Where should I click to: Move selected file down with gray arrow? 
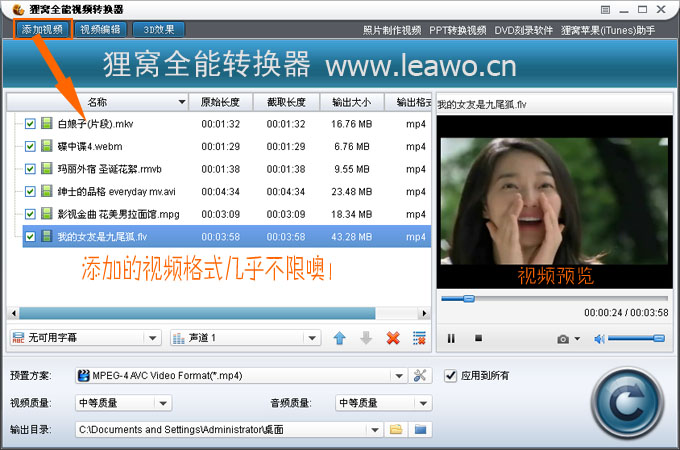[x=366, y=338]
